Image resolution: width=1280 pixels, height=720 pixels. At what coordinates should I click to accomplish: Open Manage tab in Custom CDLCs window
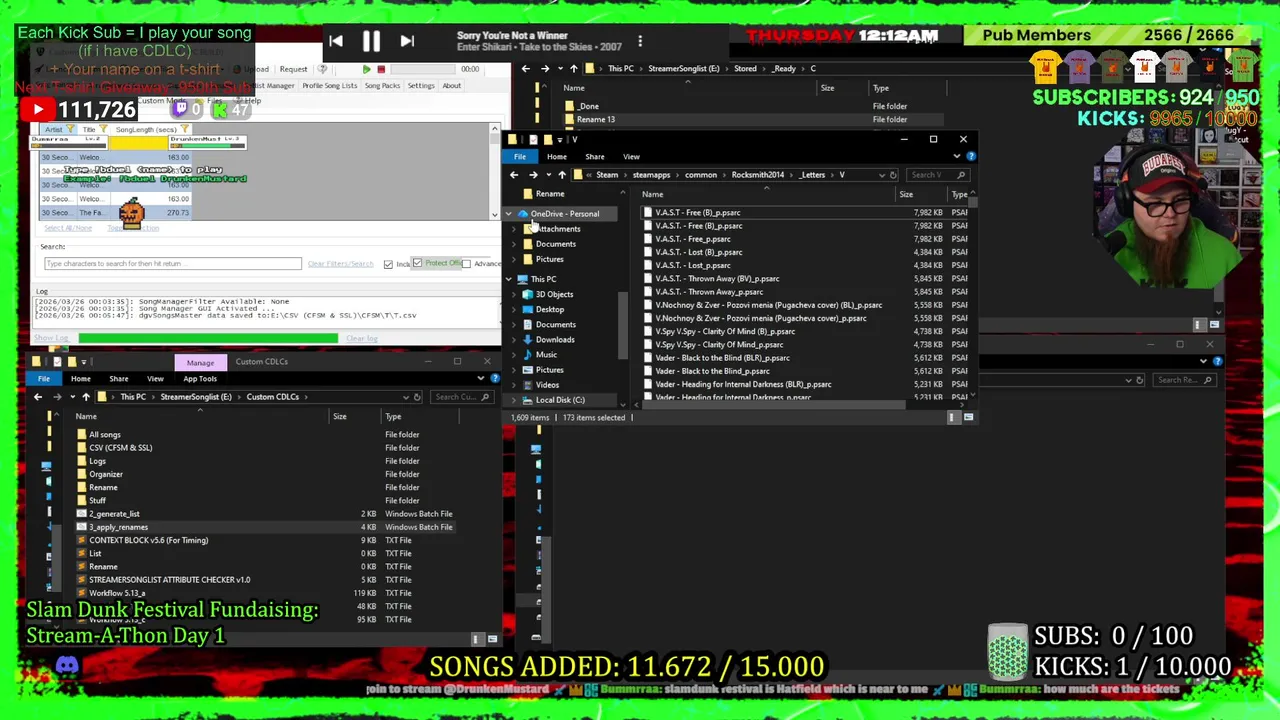(x=200, y=362)
